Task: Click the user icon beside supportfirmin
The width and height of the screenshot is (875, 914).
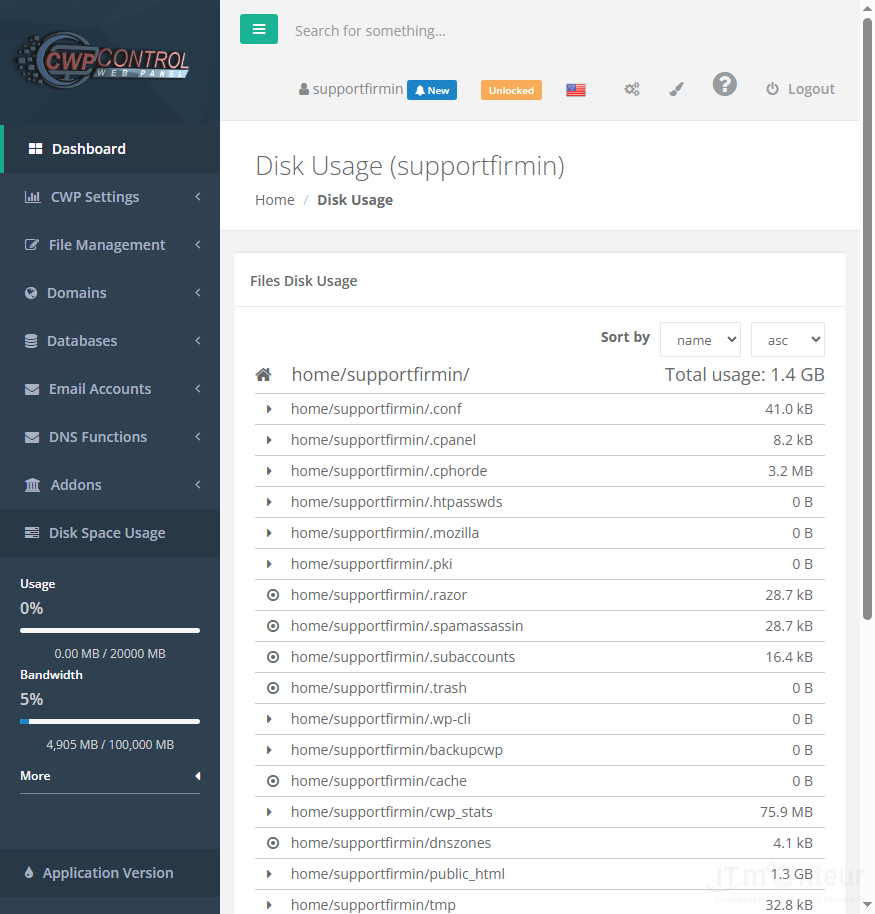Action: [304, 89]
